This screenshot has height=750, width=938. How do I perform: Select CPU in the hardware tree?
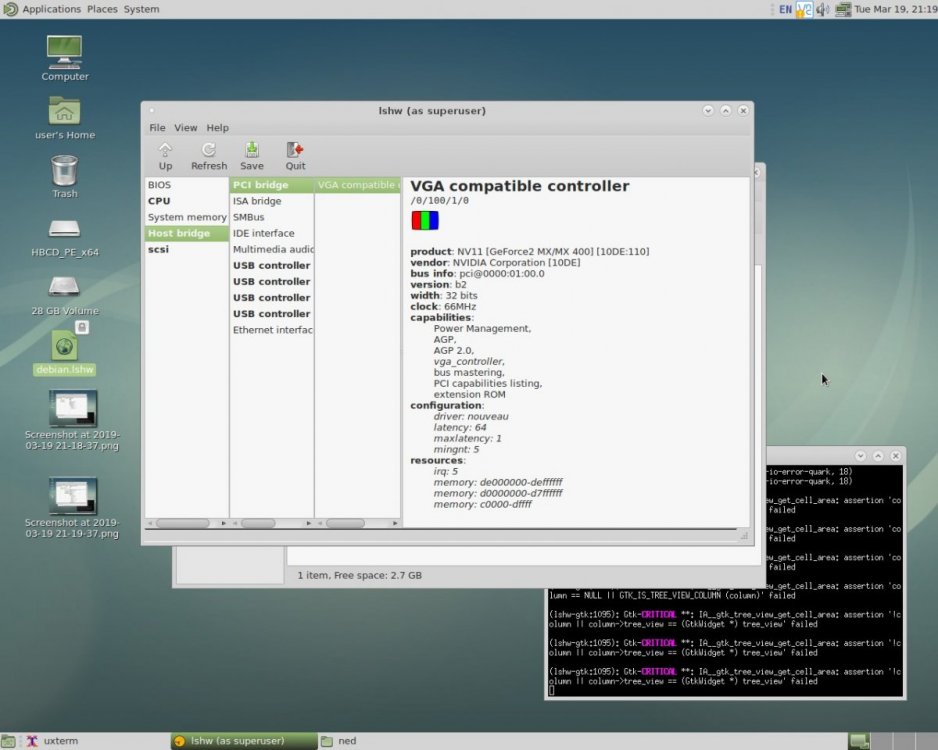[159, 200]
